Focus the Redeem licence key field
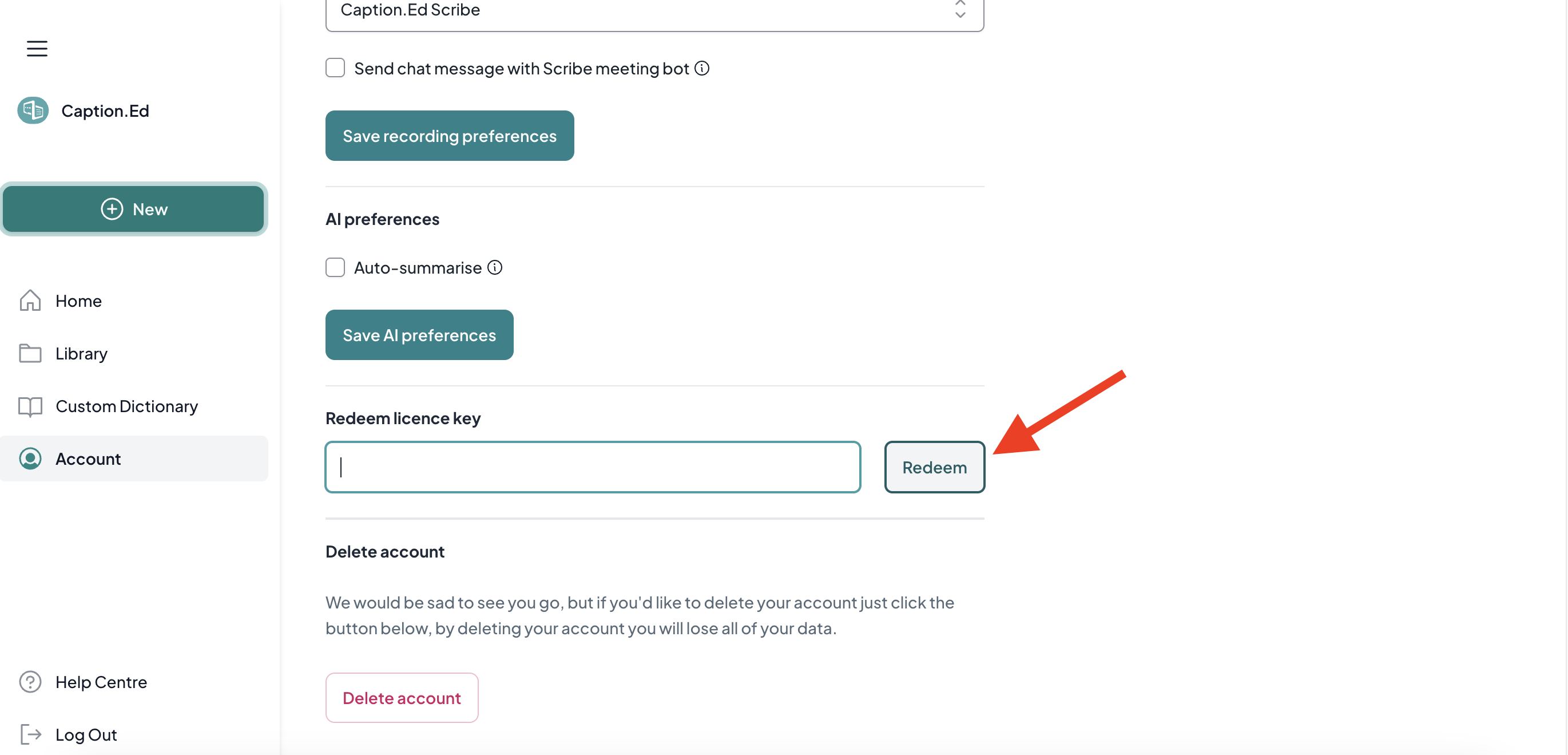The image size is (1568, 755). point(593,467)
